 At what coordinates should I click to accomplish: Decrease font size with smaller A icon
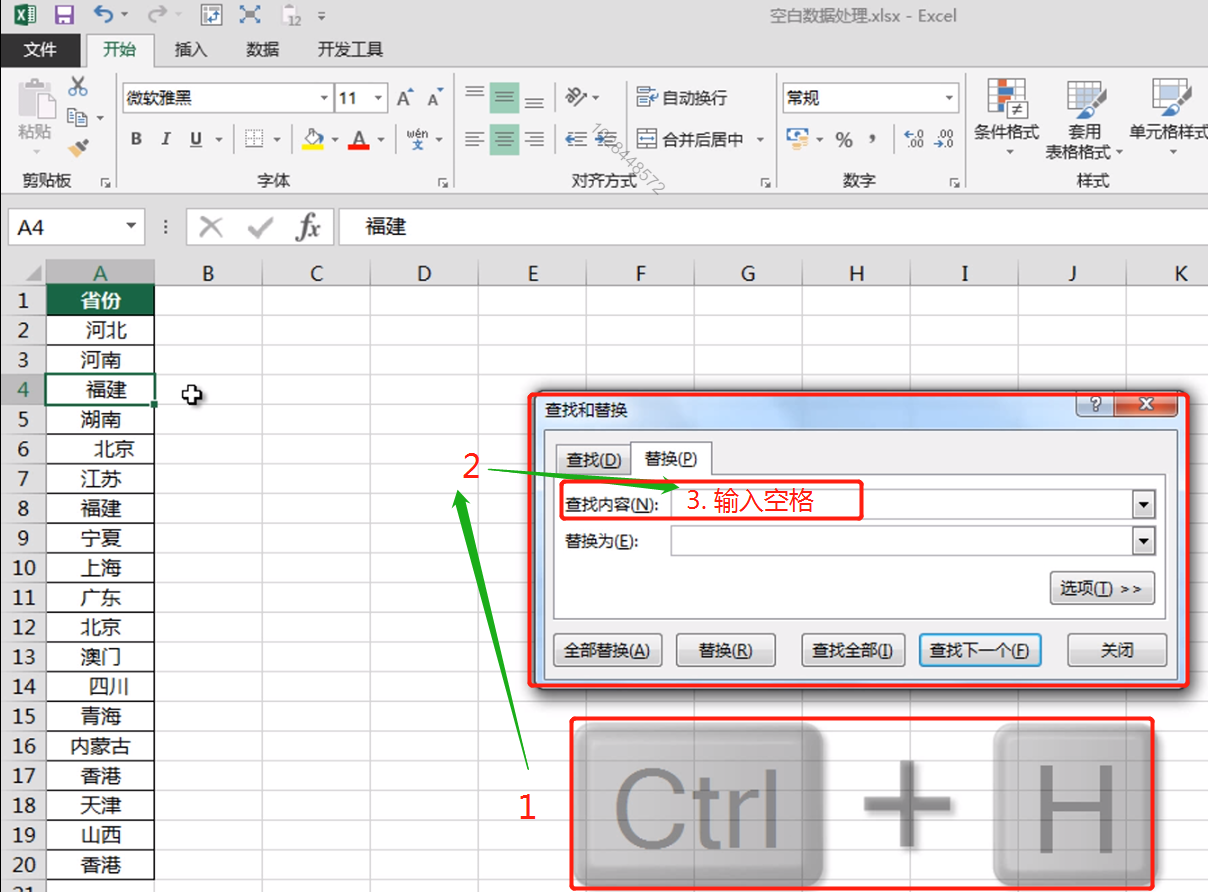coord(434,98)
